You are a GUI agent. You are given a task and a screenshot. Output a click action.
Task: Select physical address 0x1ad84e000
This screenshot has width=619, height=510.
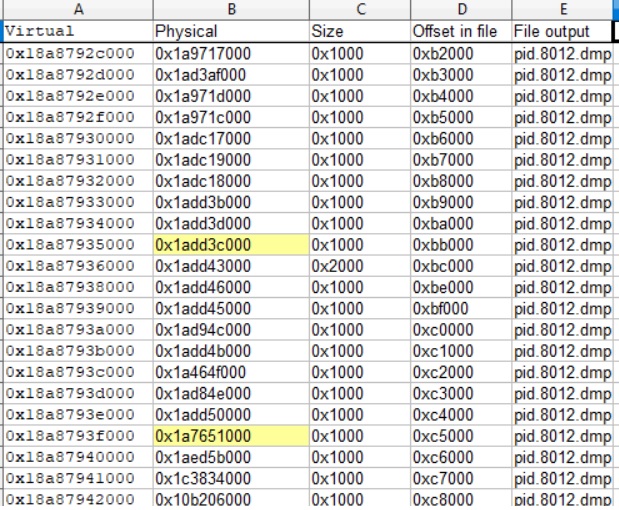coord(231,394)
